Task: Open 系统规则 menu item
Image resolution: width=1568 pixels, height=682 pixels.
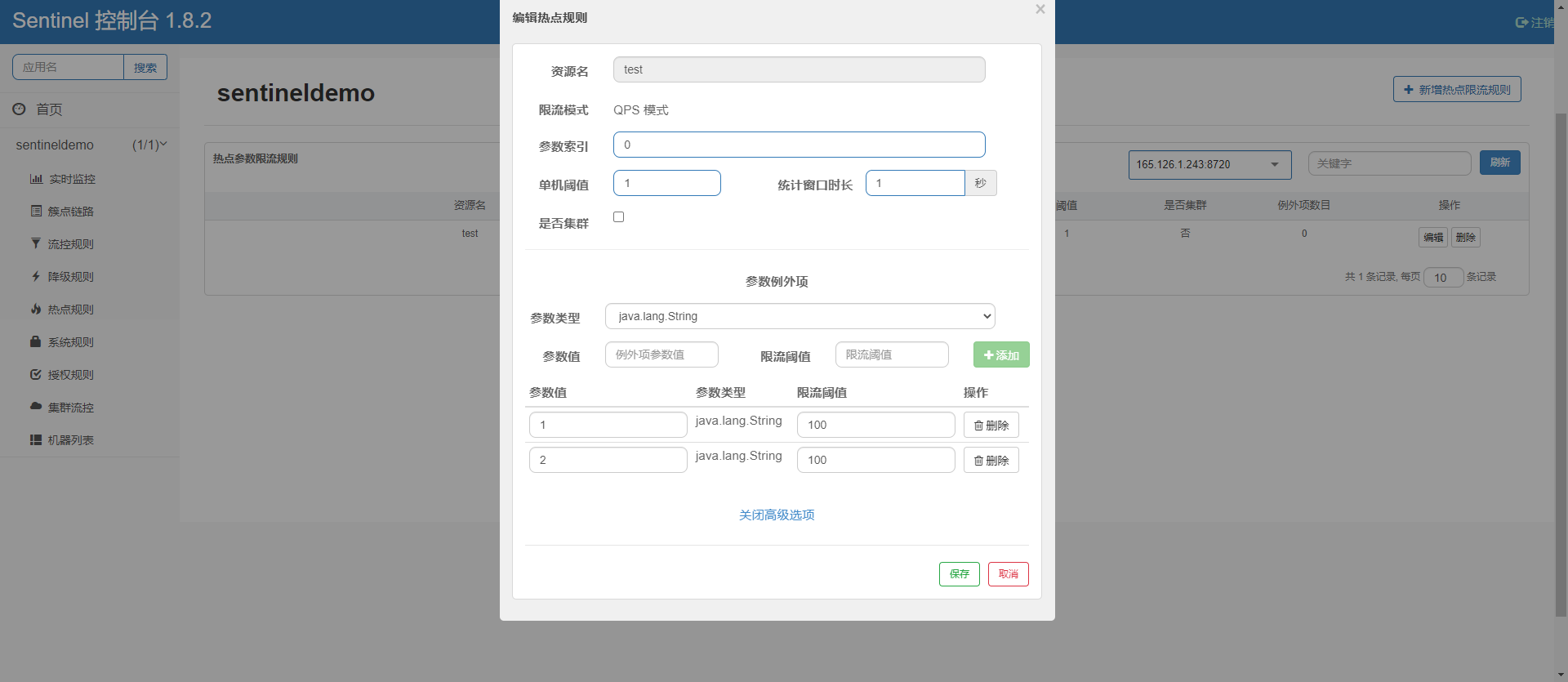Action: pos(71,342)
